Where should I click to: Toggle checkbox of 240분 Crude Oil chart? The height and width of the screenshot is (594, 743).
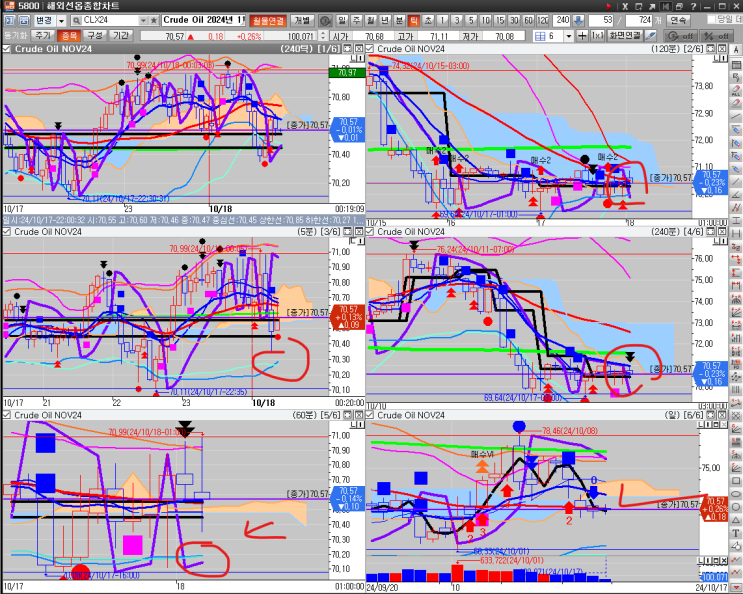[x=370, y=232]
